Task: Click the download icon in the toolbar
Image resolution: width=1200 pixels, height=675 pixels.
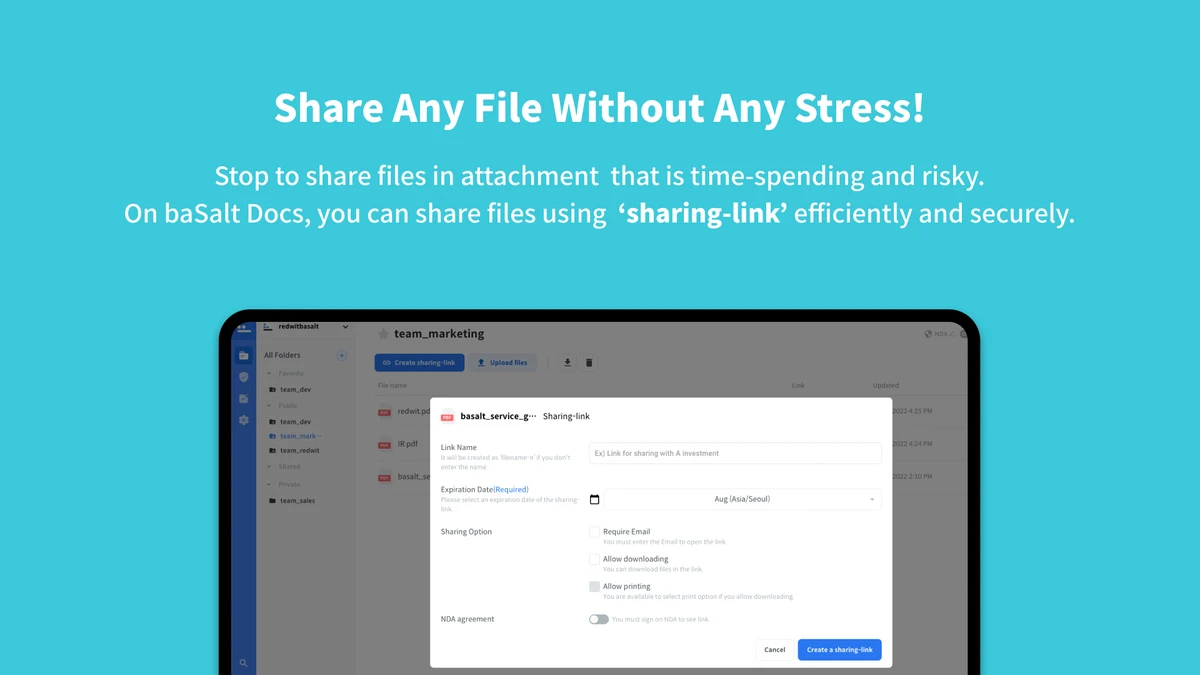Action: pos(567,362)
